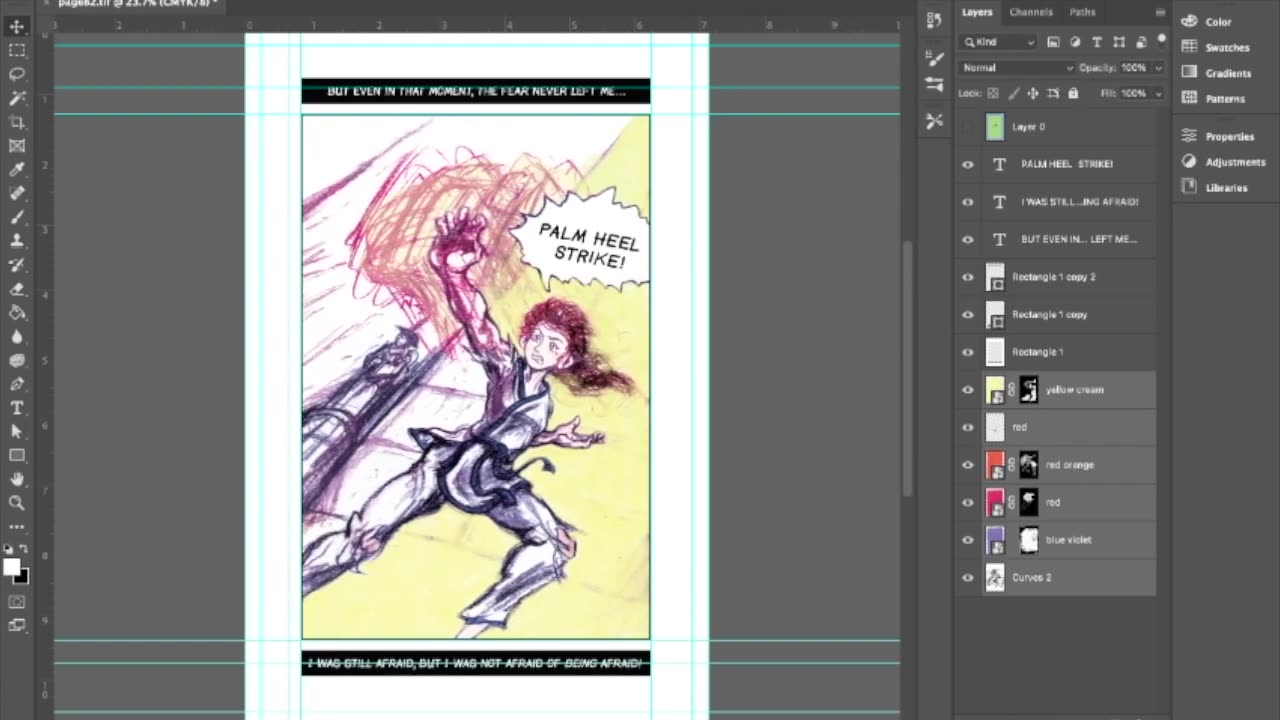1280x720 pixels.
Task: Select the Lasso tool
Action: click(17, 74)
